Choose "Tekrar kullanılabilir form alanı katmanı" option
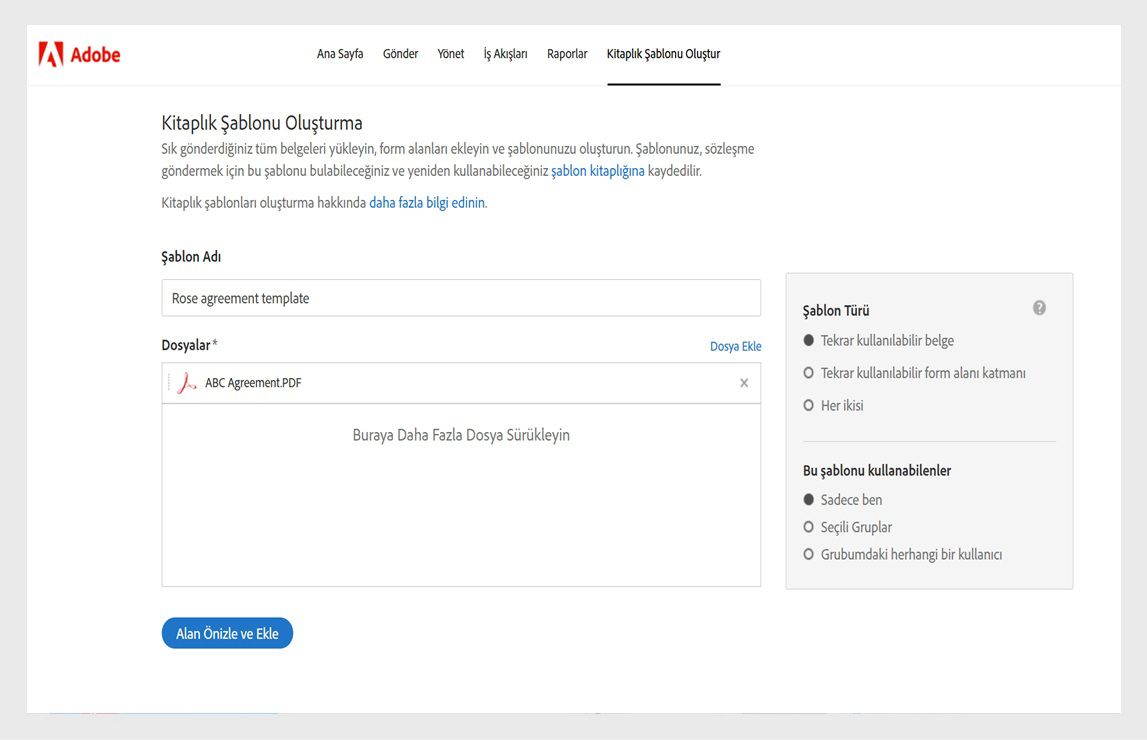Image resolution: width=1147 pixels, height=740 pixels. point(809,373)
